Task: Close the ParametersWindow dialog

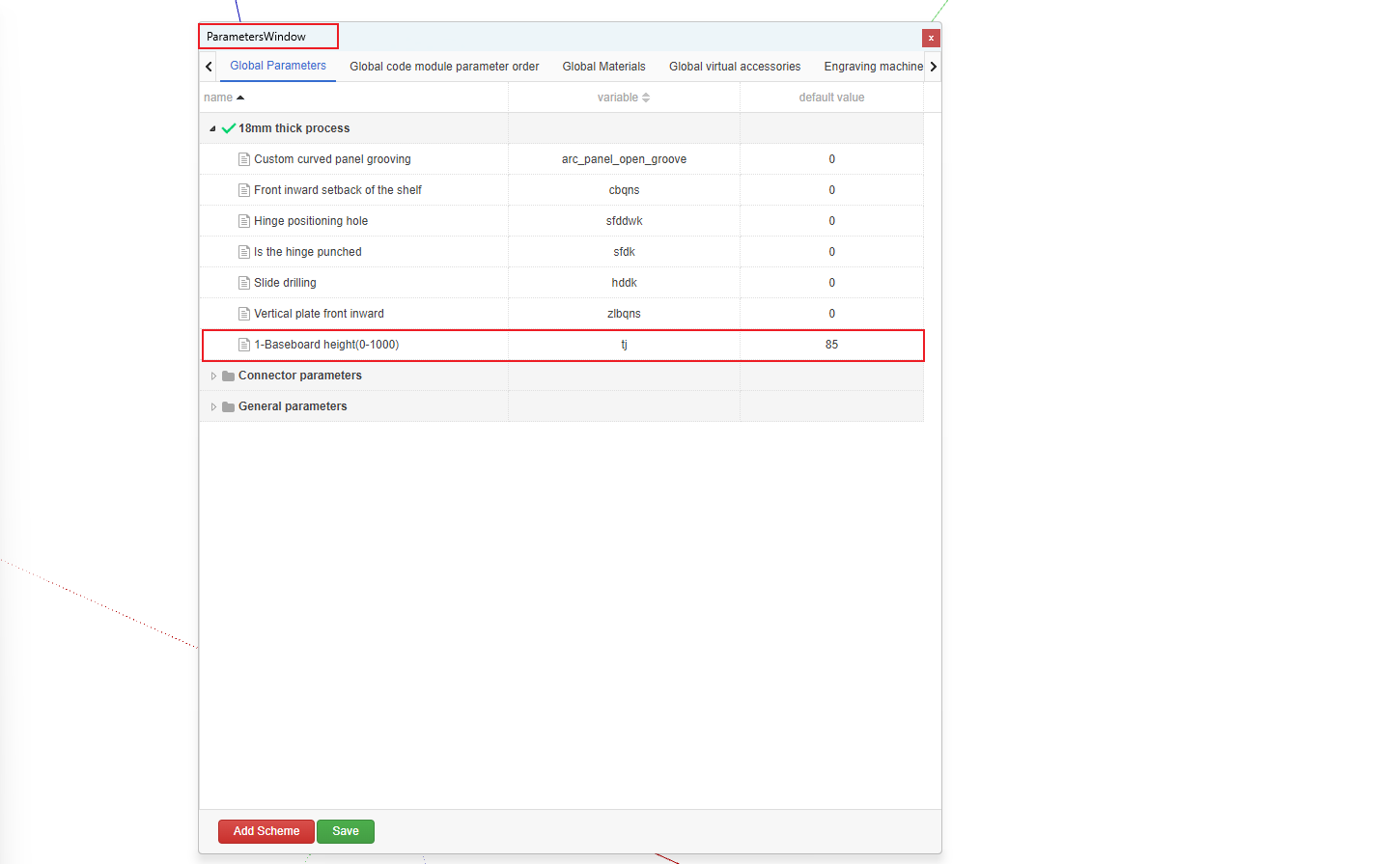Action: point(931,38)
